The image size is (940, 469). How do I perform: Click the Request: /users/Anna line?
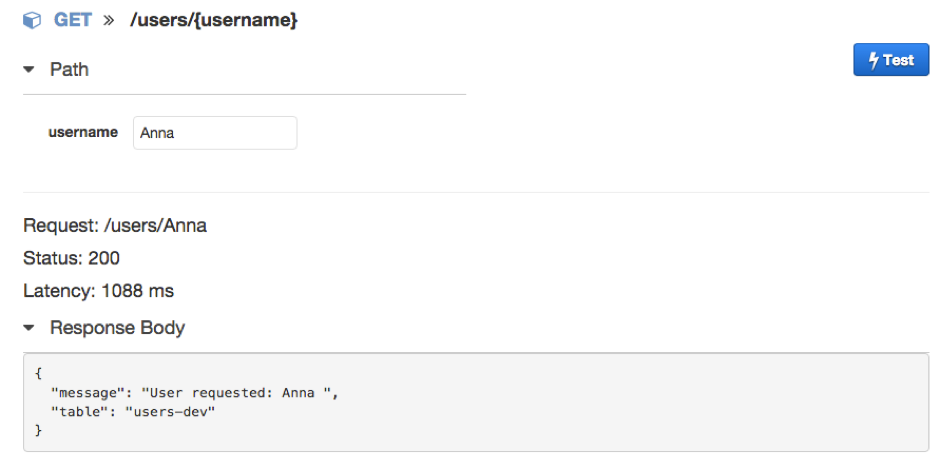(x=115, y=225)
